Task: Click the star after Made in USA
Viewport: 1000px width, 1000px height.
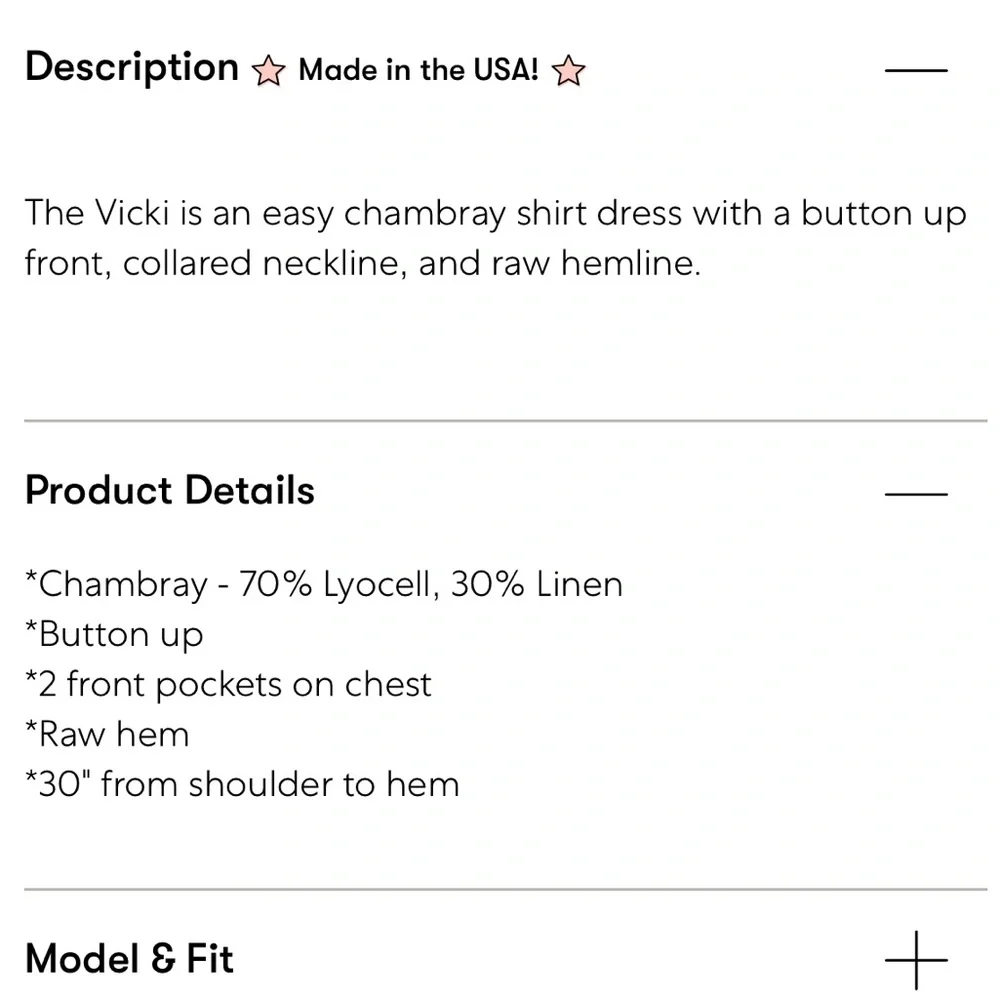Action: (x=568, y=71)
